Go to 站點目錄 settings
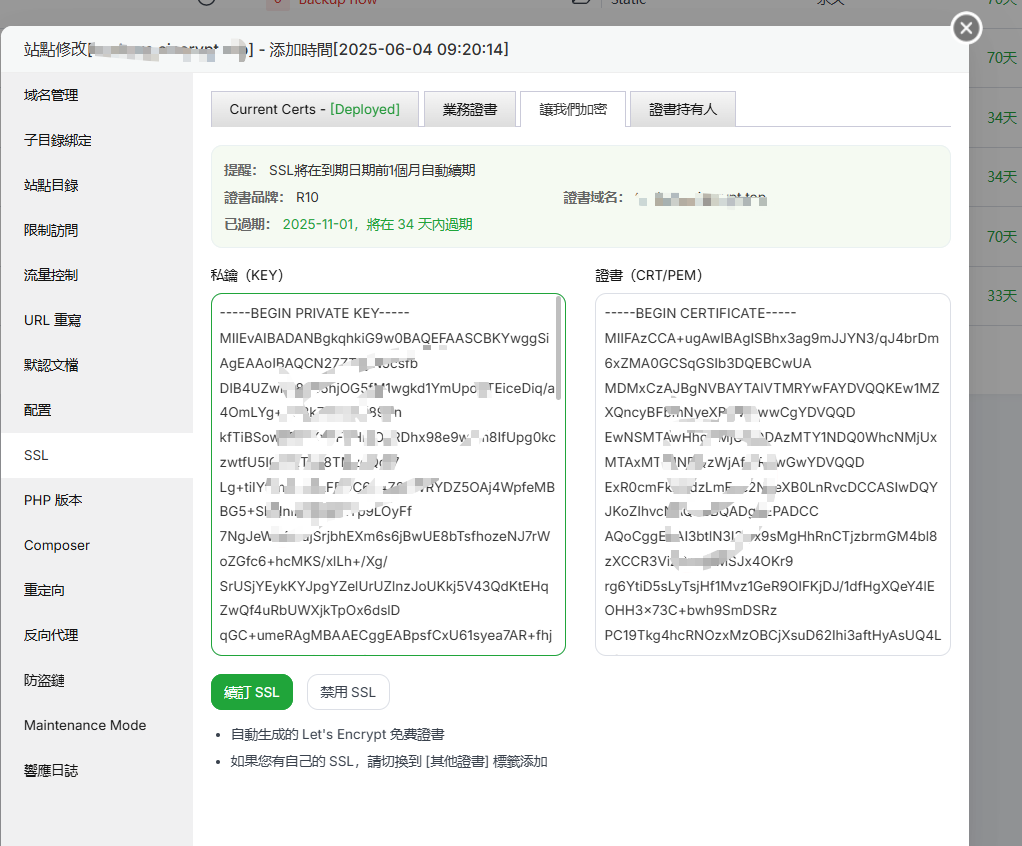 tap(51, 186)
